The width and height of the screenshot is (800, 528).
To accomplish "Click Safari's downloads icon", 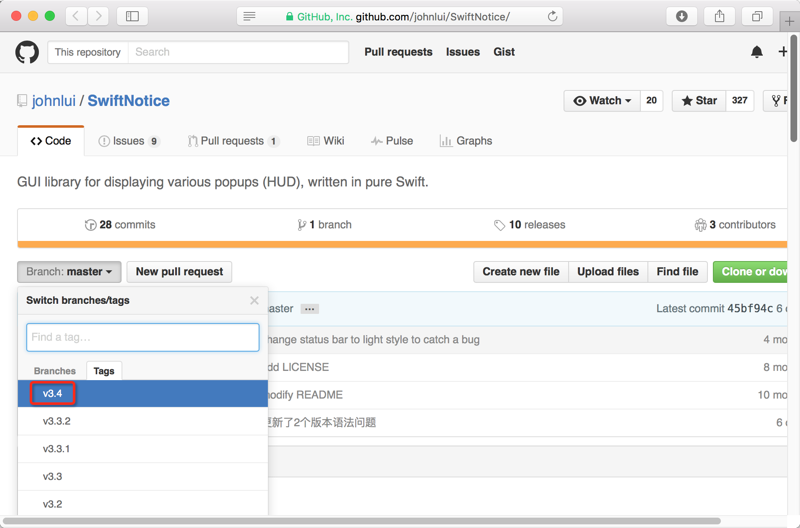I will coord(681,16).
